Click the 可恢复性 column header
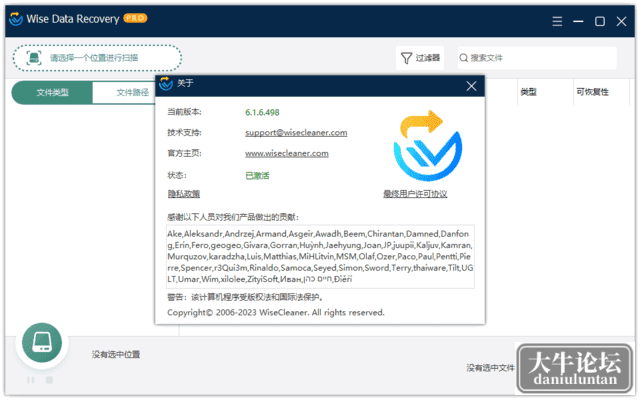 [x=592, y=92]
